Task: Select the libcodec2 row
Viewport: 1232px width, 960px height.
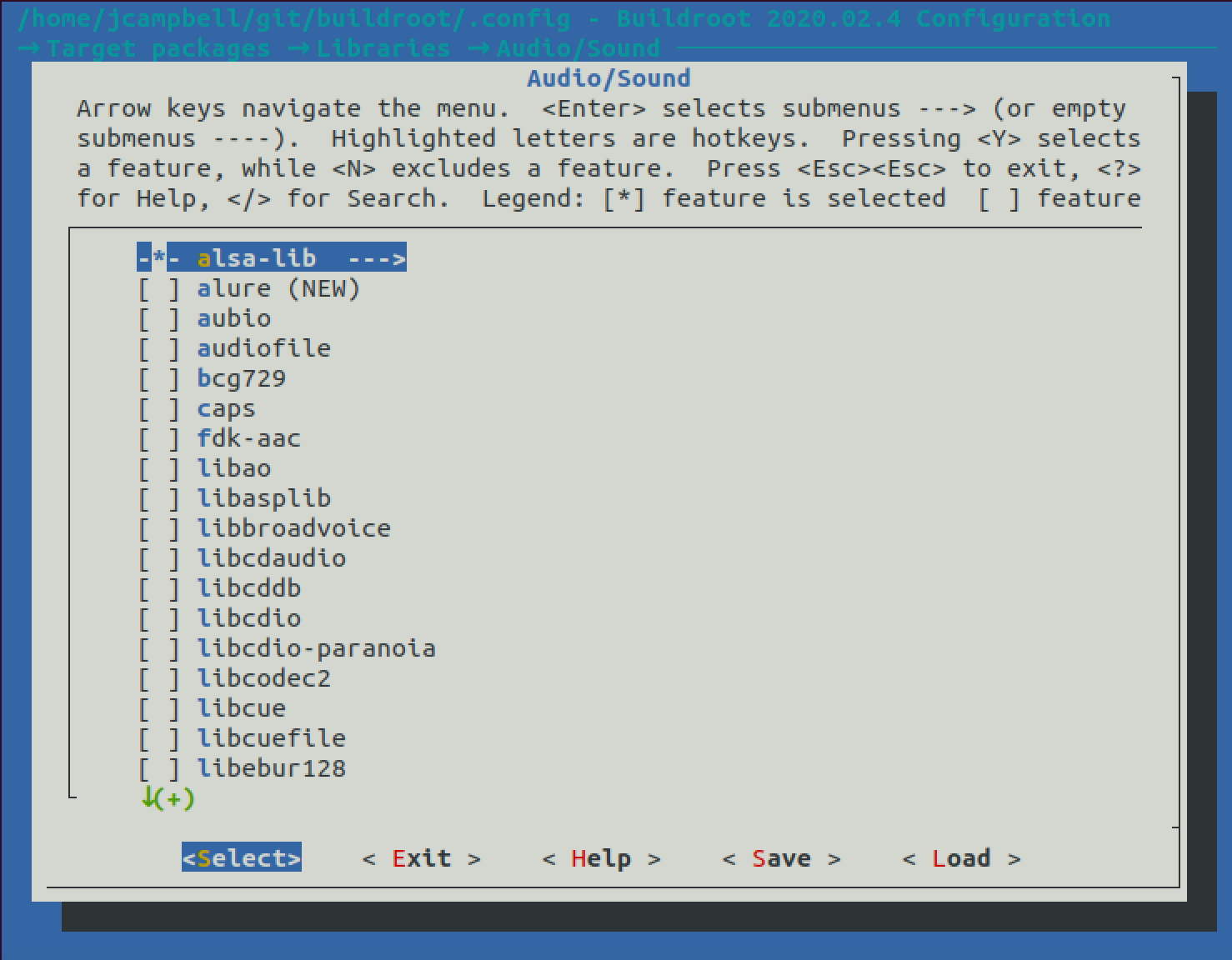Action: point(234,678)
